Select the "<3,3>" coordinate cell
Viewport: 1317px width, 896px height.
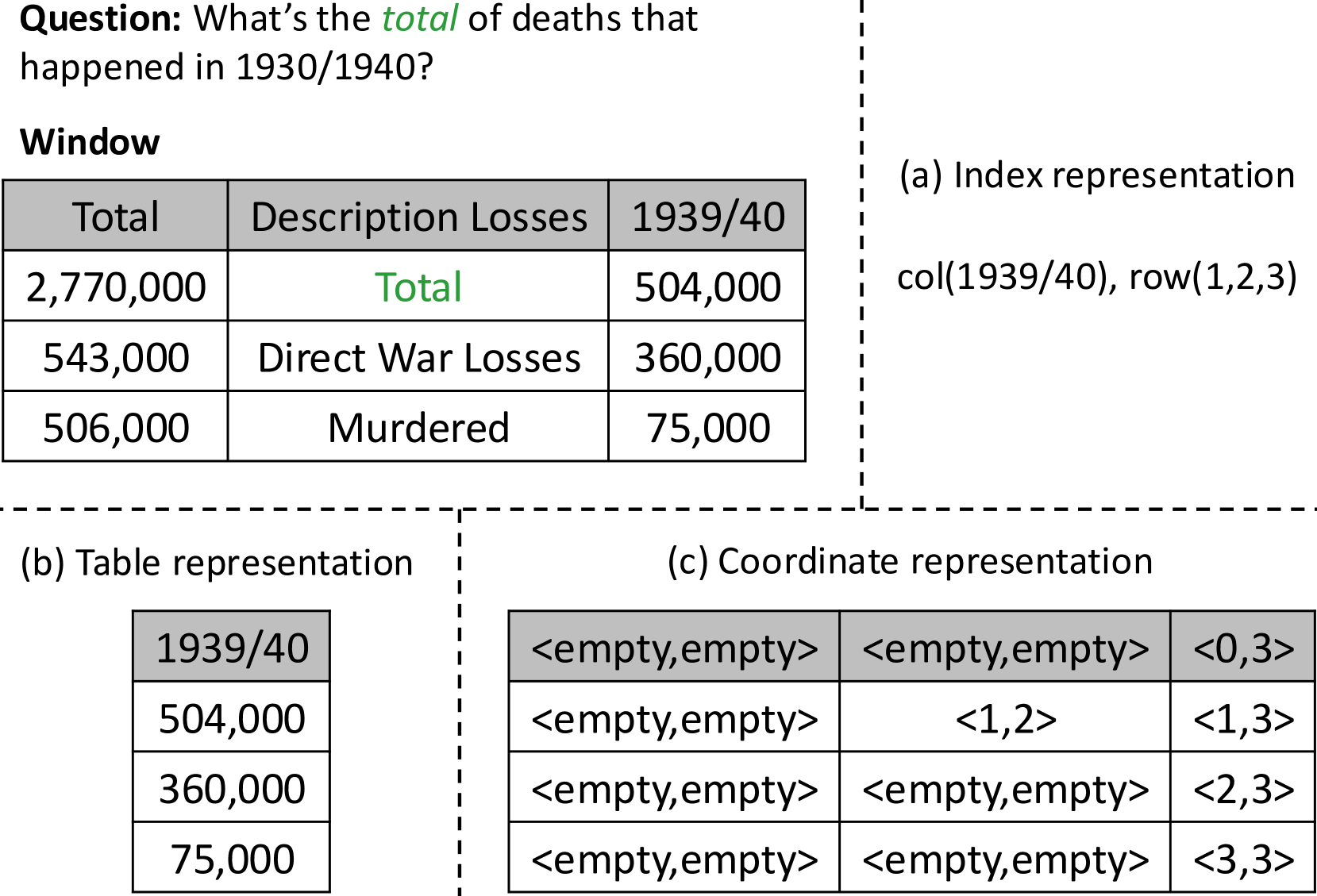[x=1243, y=858]
